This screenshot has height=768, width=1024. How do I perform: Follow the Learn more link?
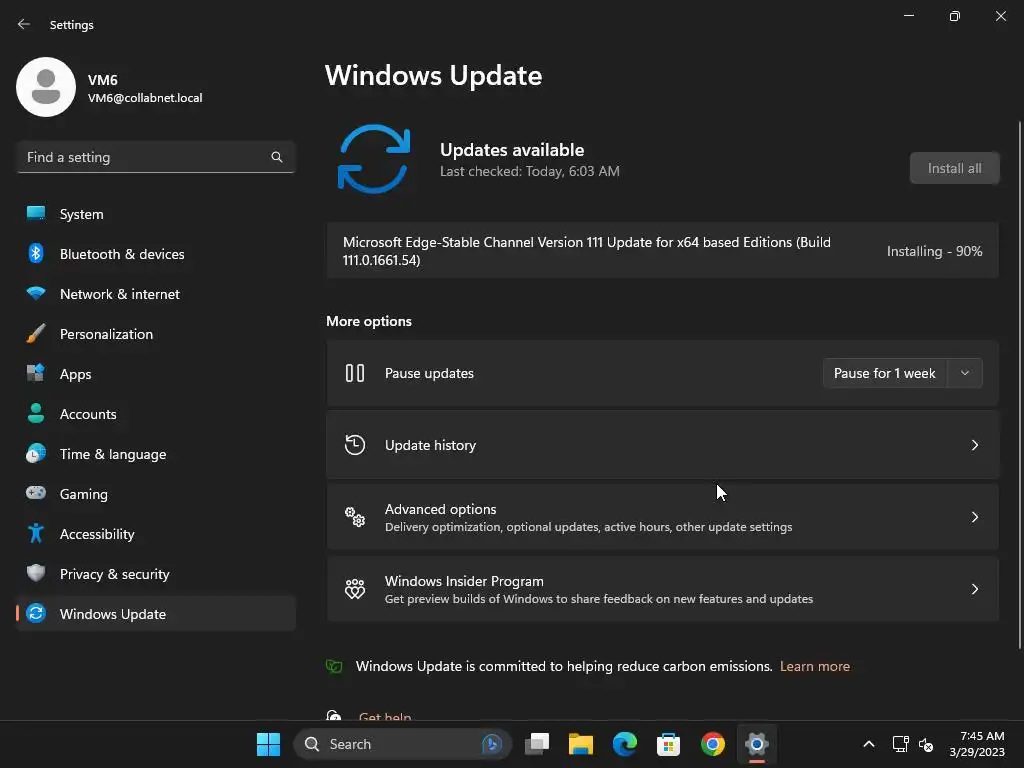[x=814, y=666]
